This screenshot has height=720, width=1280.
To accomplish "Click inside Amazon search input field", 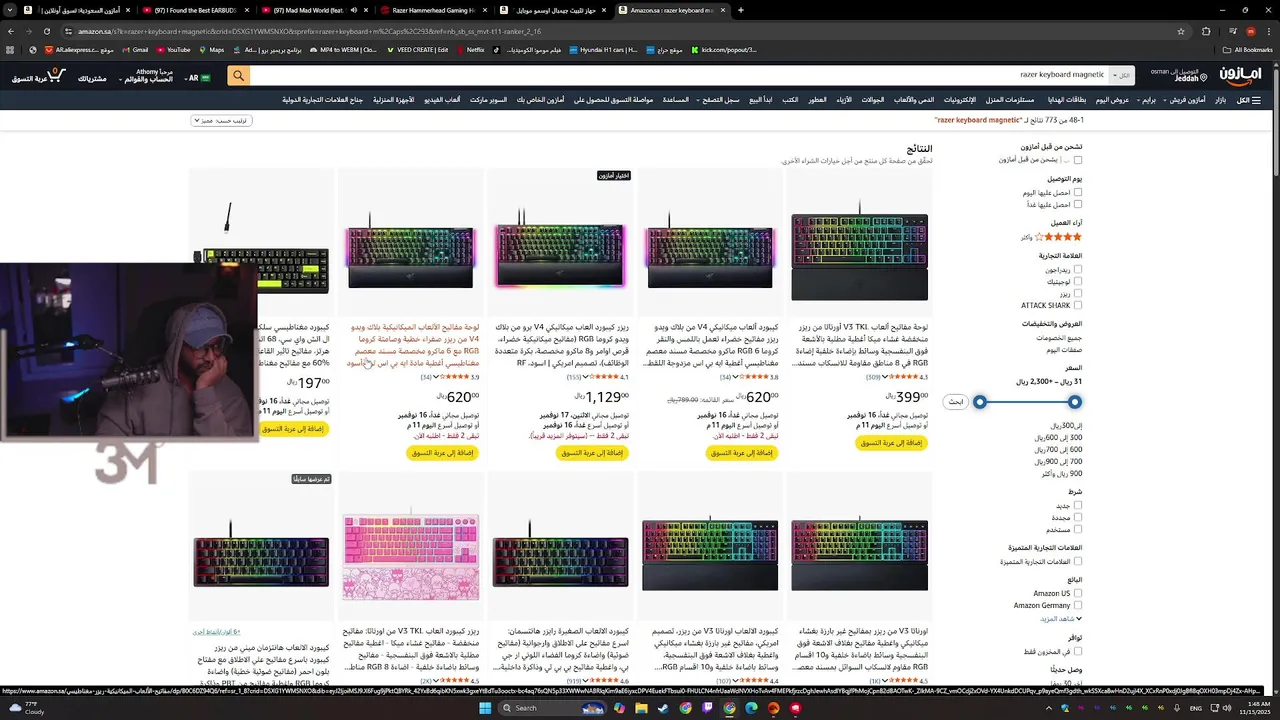I will (680, 75).
